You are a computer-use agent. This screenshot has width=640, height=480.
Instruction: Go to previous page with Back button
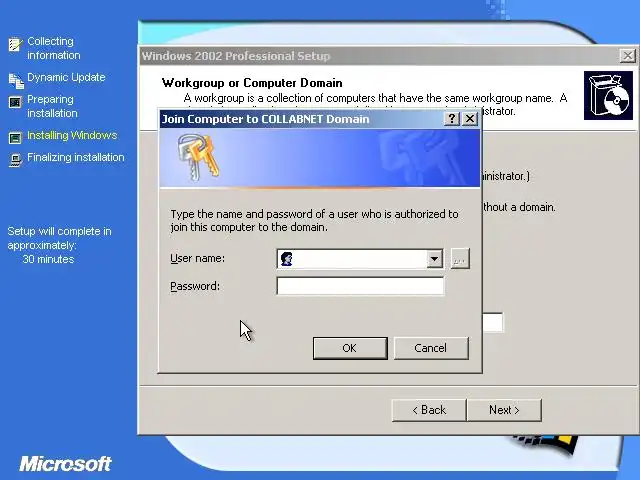pyautogui.click(x=429, y=410)
